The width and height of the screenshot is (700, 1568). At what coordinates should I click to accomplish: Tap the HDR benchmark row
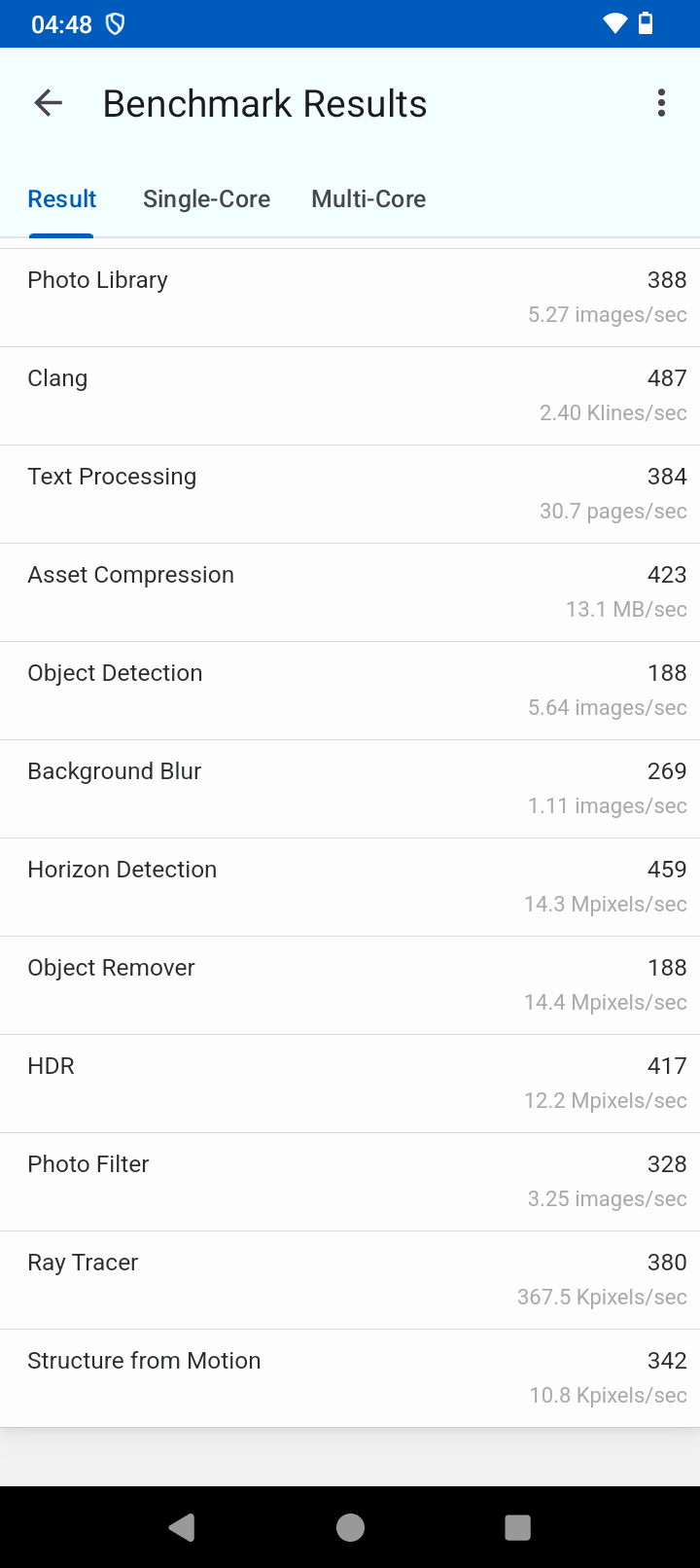pos(350,1084)
